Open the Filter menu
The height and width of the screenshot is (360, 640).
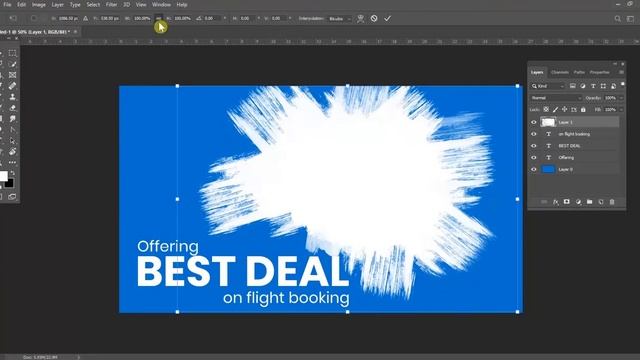point(111,4)
